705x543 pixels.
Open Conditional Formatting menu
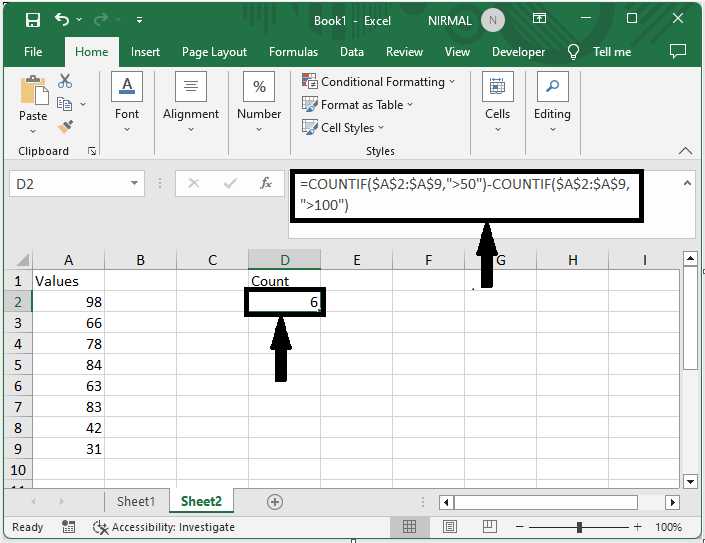click(379, 82)
